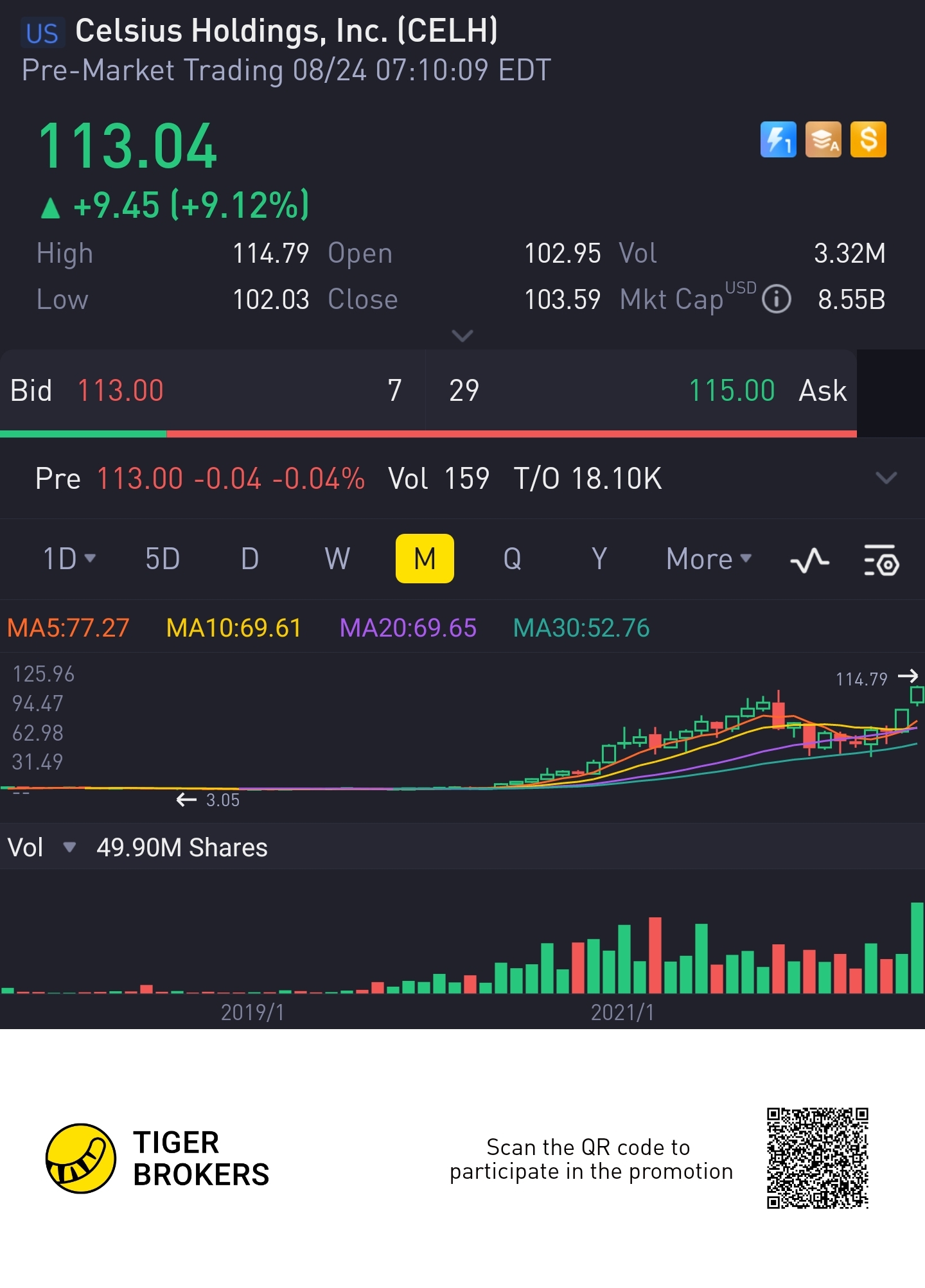
Task: Open the chart settings icon
Action: click(881, 560)
